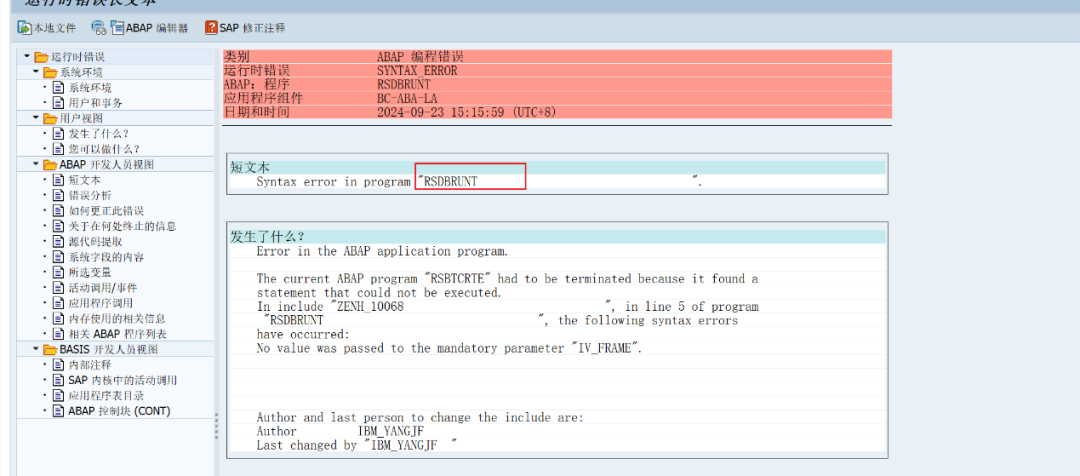Click IBM_YANGJF in the Last changed by line

click(x=402, y=445)
